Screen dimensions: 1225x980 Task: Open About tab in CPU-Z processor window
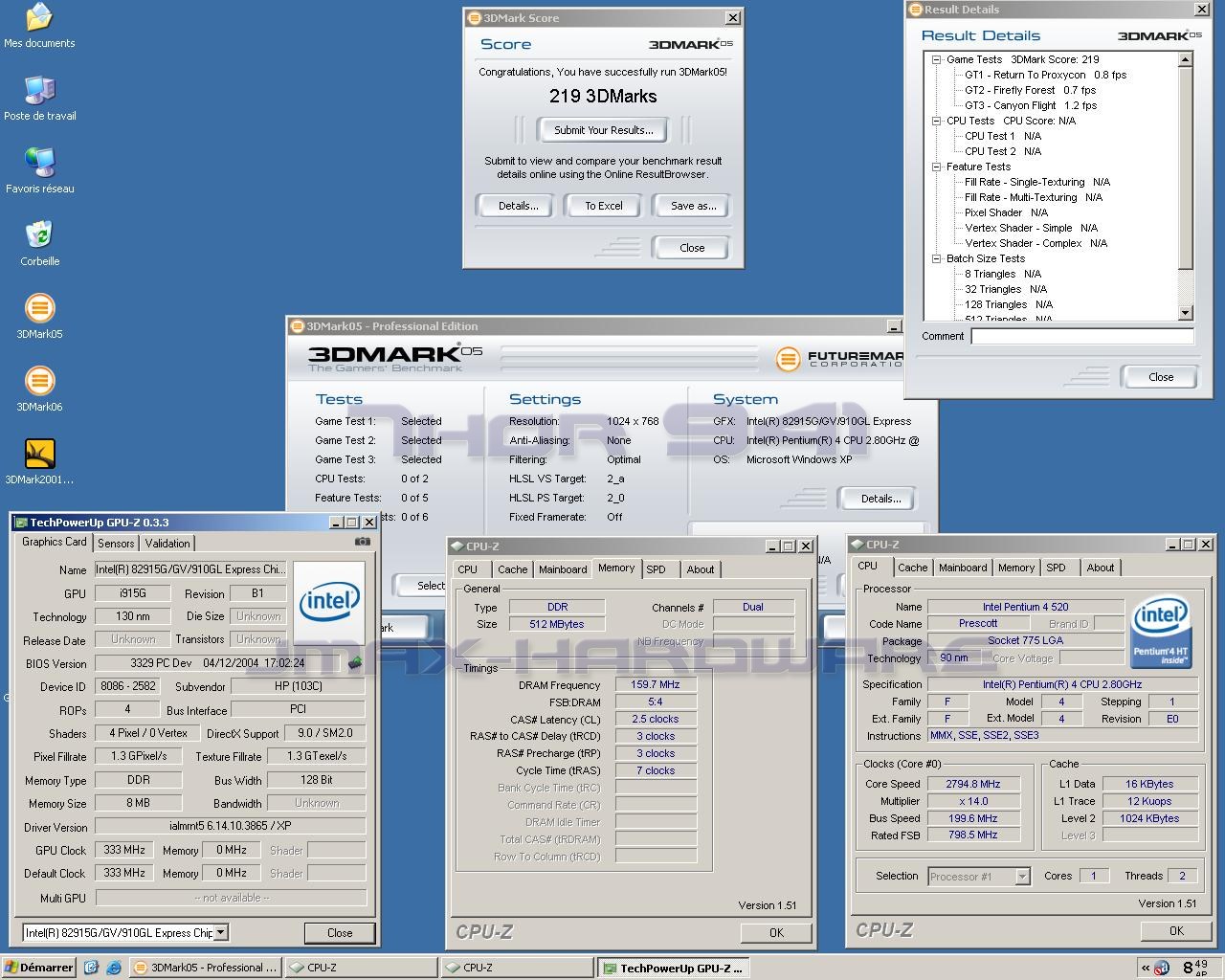click(1101, 568)
